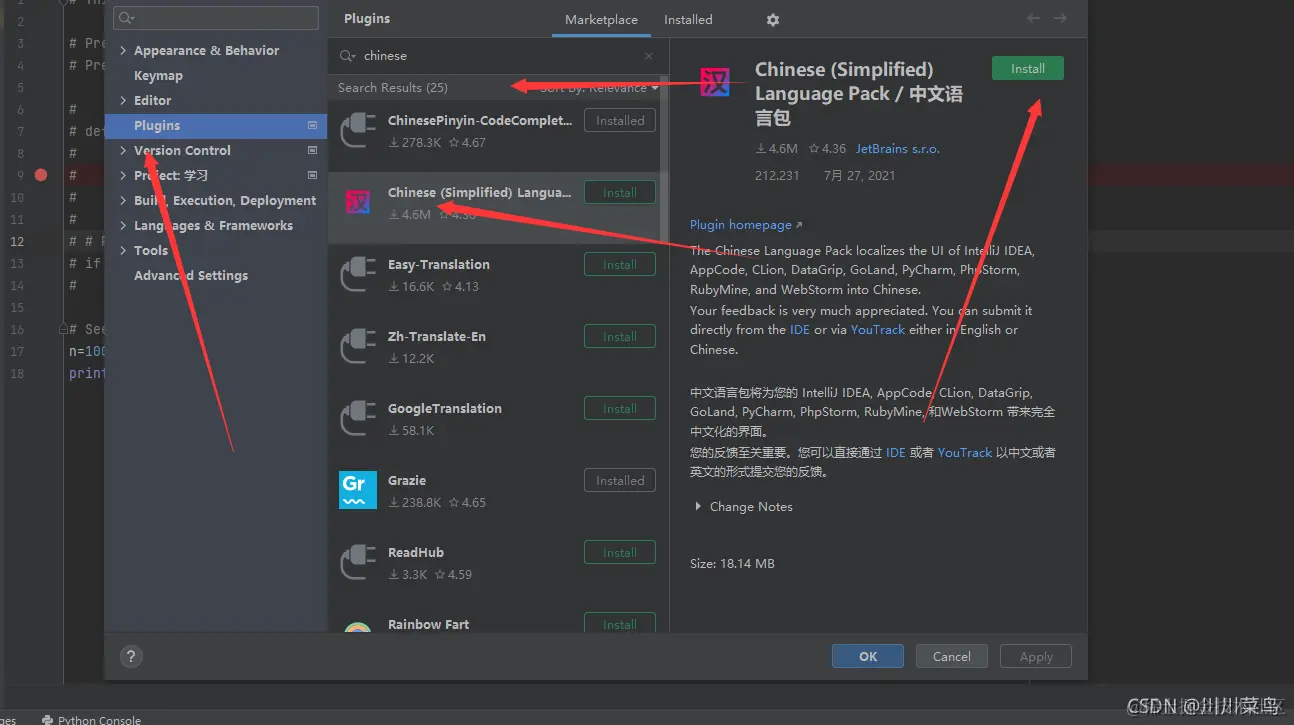Cancel the Settings dialog
1294x725 pixels.
pyautogui.click(x=952, y=656)
